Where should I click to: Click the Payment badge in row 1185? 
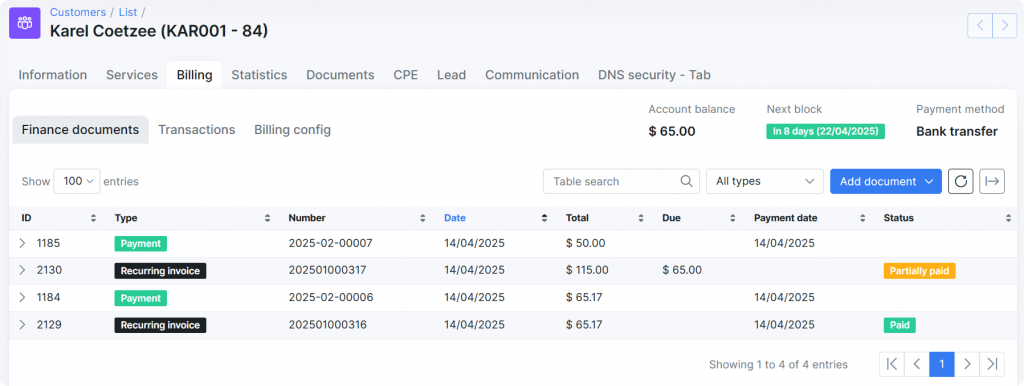click(140, 244)
